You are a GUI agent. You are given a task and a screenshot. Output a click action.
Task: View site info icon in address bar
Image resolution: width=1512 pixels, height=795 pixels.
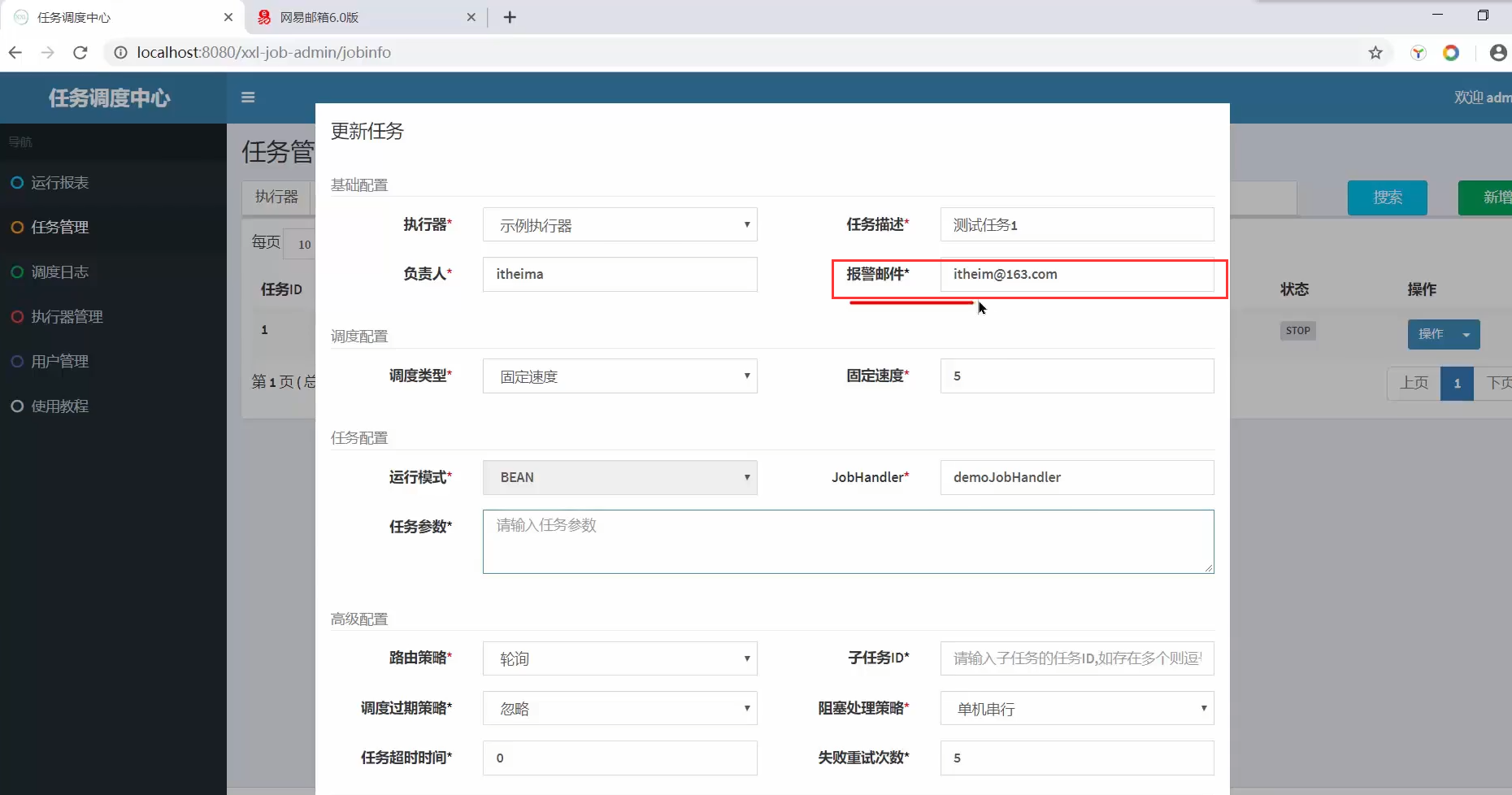coord(120,53)
